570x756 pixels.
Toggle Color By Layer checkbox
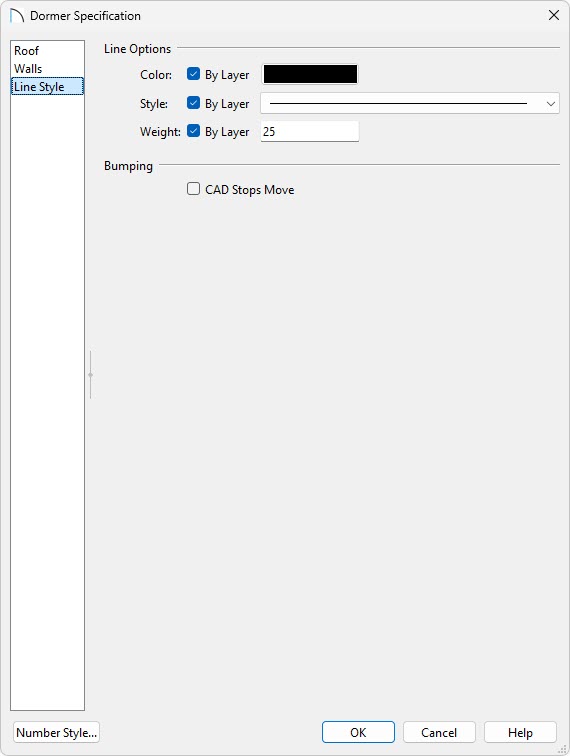coord(193,74)
